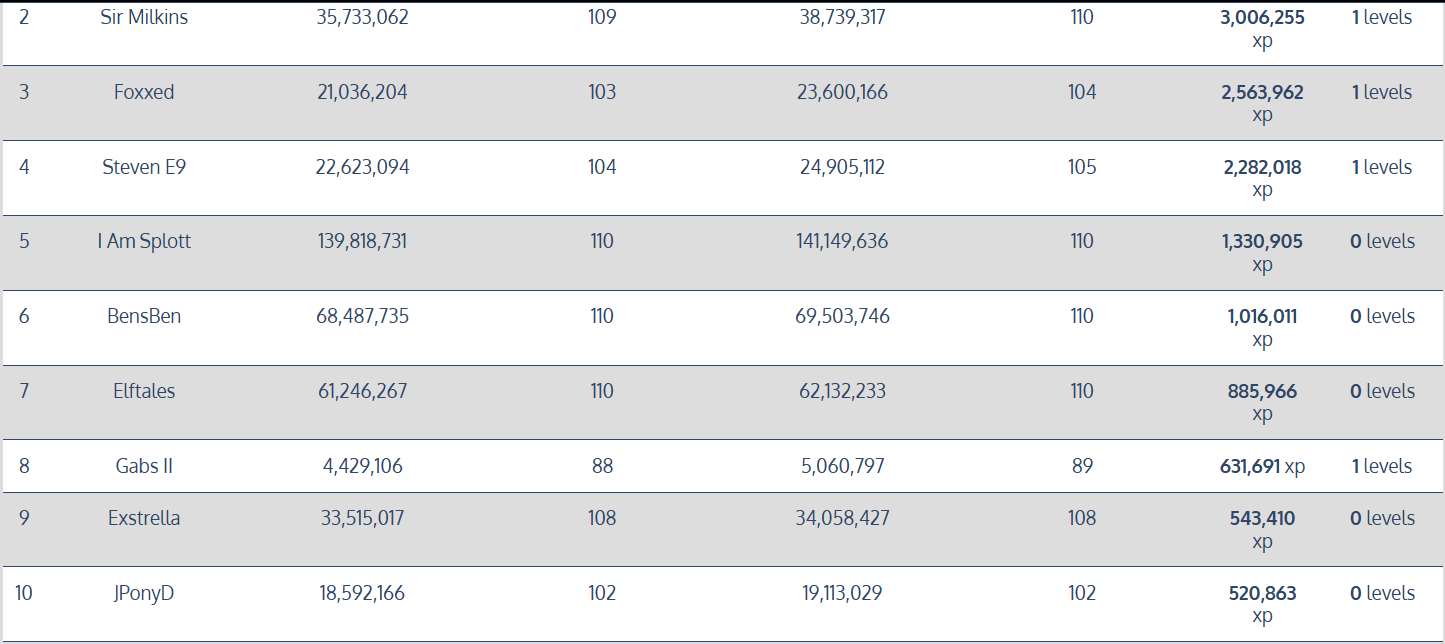Click the Gabs II player name

click(144, 466)
